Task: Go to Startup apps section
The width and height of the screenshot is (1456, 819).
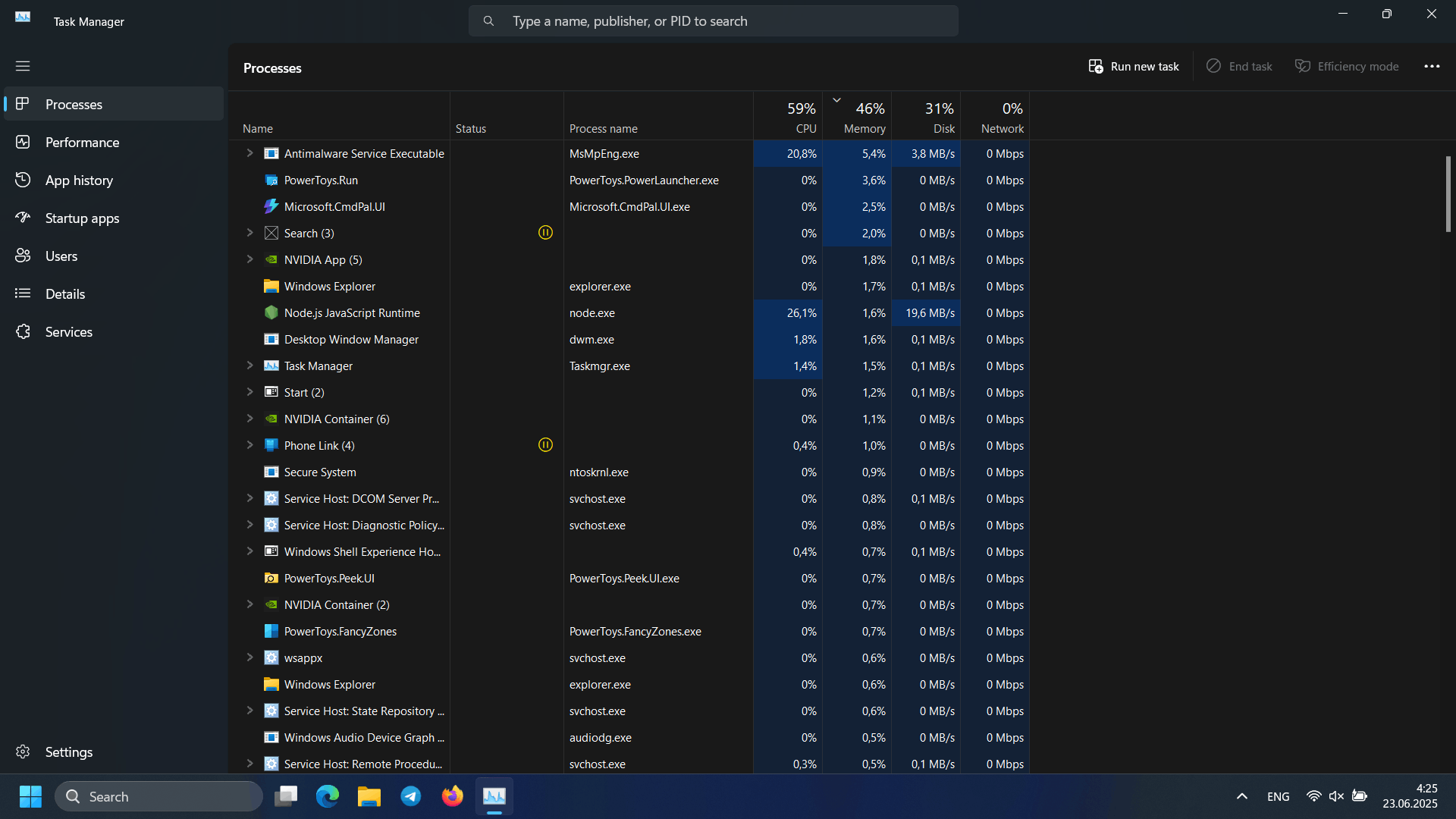Action: (82, 218)
